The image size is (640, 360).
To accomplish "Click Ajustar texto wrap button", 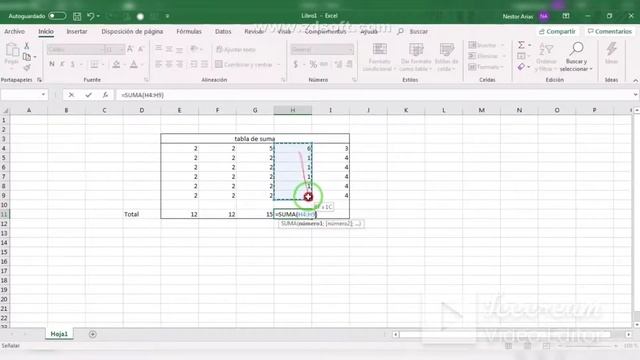I will tap(236, 49).
